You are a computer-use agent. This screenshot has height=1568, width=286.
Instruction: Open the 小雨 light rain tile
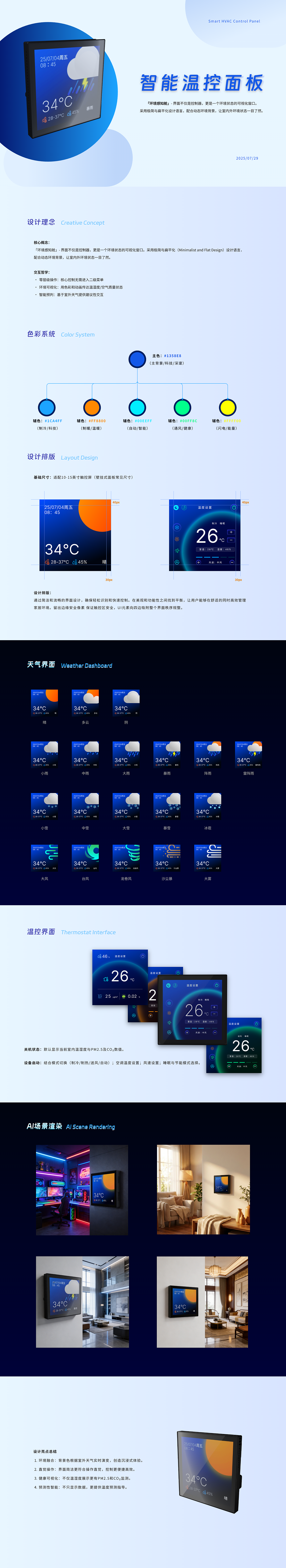click(44, 755)
